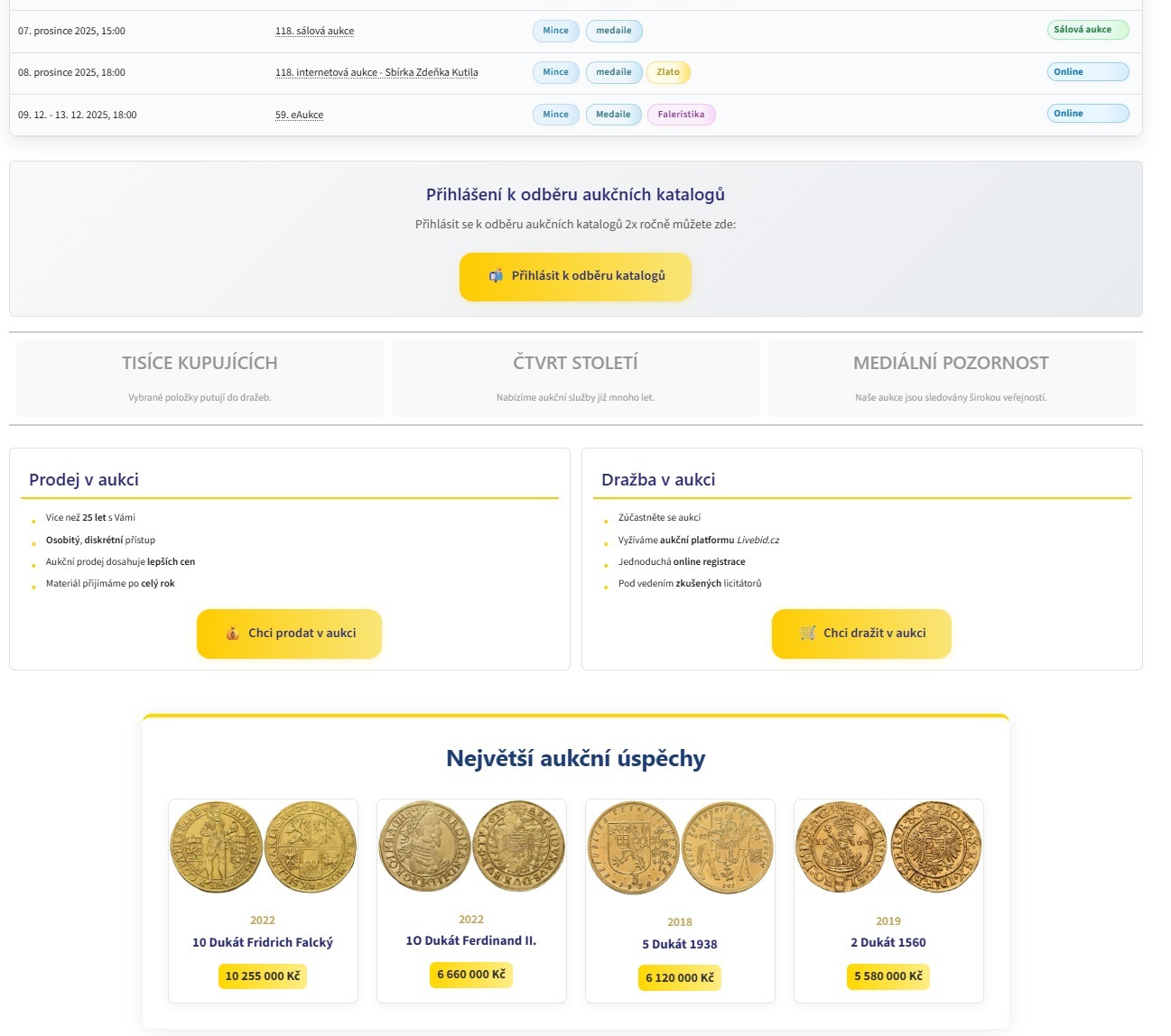Click the money bag icon for selling
Screen dimensions: 1171x1036
(232, 634)
